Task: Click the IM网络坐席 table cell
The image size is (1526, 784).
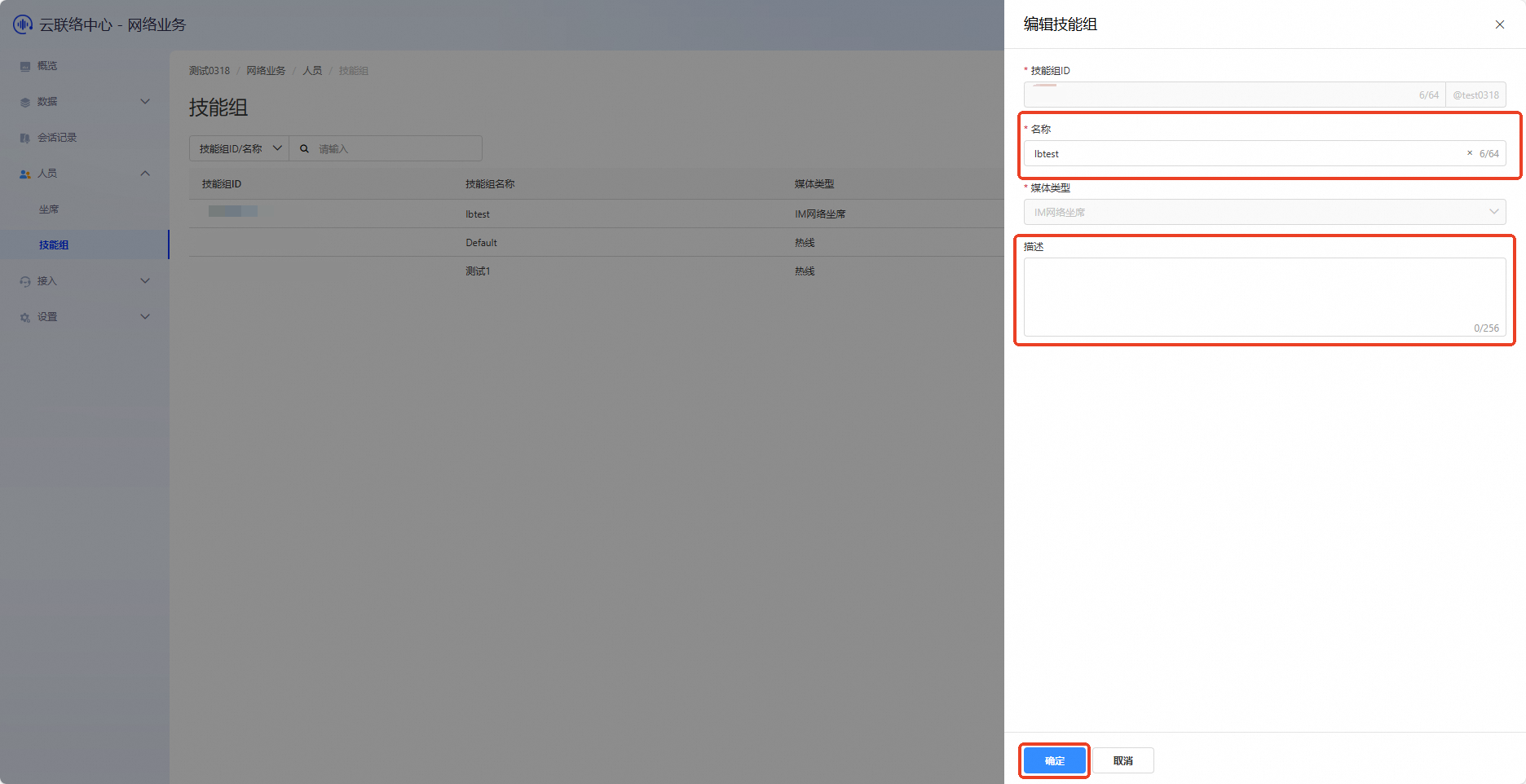Action: 820,214
